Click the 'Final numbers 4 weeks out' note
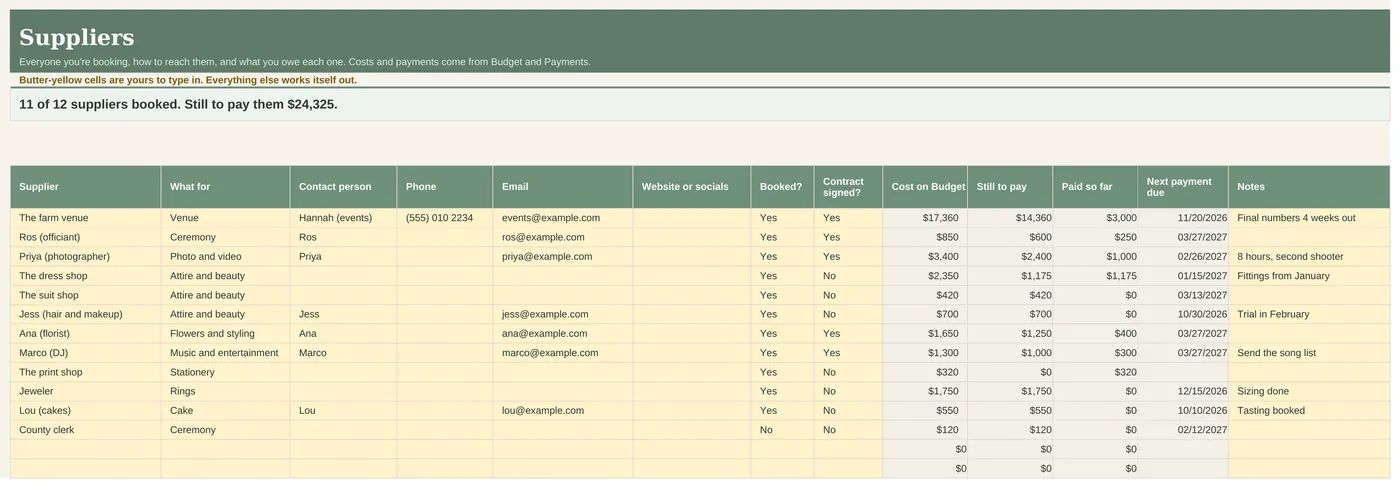The height and width of the screenshot is (488, 1400). coord(1309,218)
